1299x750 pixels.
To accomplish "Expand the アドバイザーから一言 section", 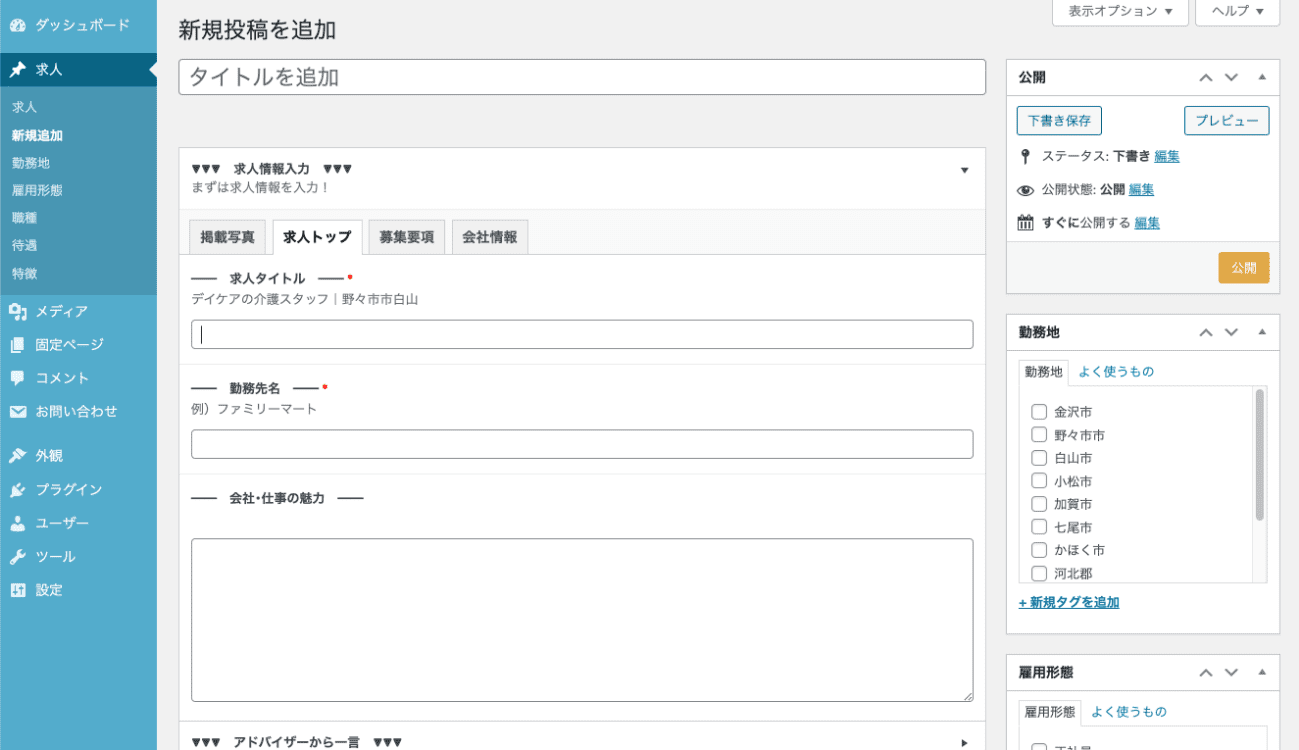I will click(964, 742).
